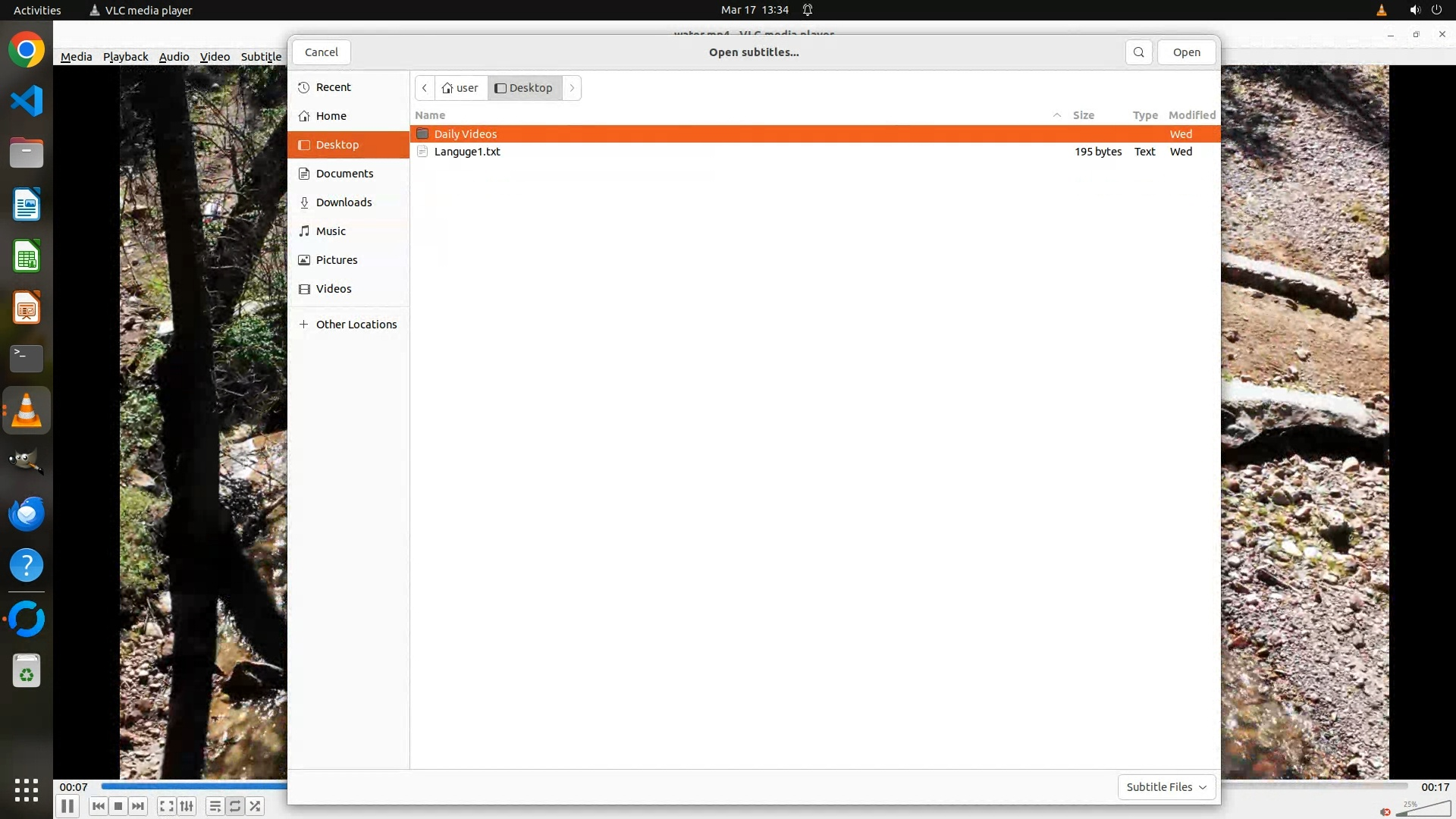Screen dimensions: 1456x819
Task: Open the Audio menu
Action: click(174, 57)
